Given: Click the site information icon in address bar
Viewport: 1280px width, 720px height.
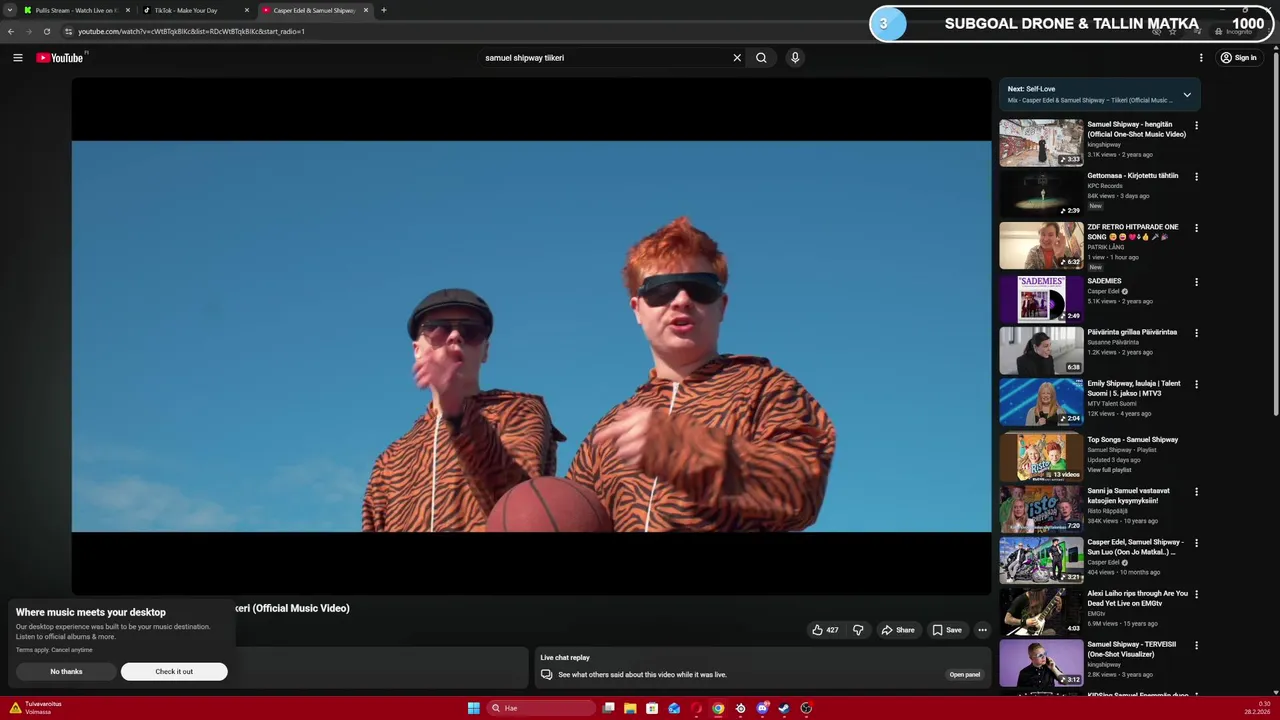Looking at the screenshot, I should [68, 31].
